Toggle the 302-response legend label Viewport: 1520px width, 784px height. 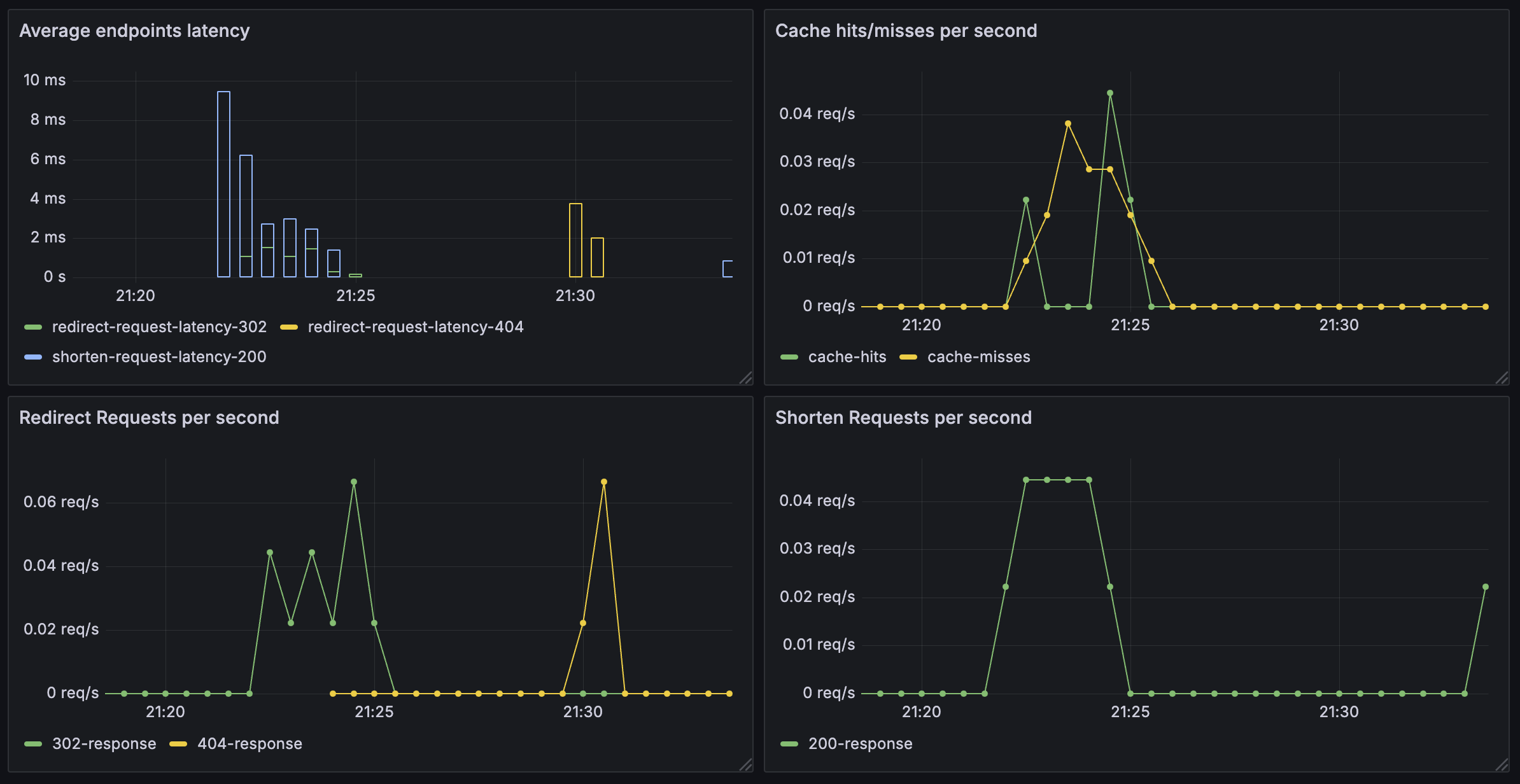[104, 744]
